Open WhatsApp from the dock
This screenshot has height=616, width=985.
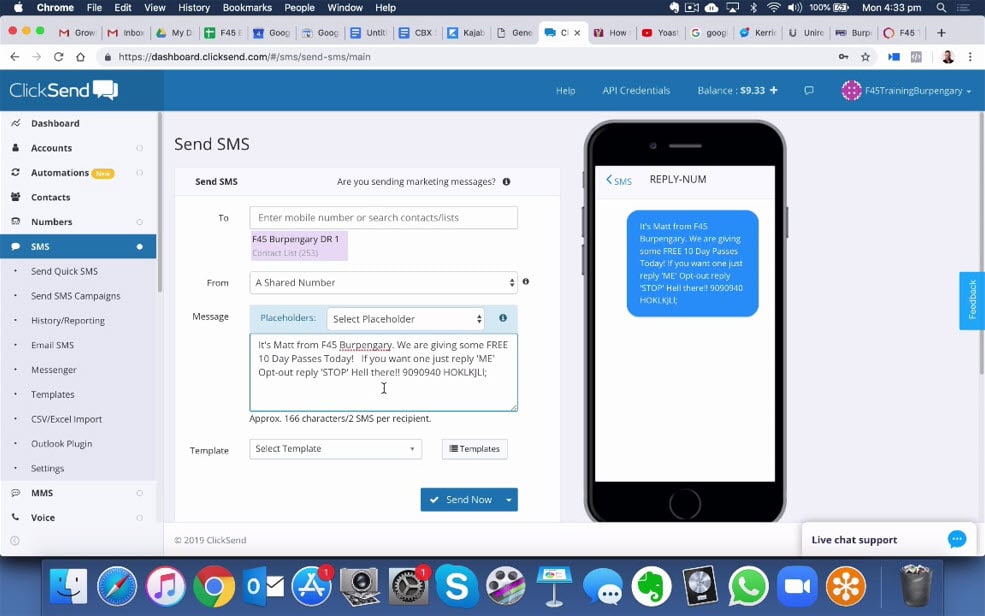[748, 586]
